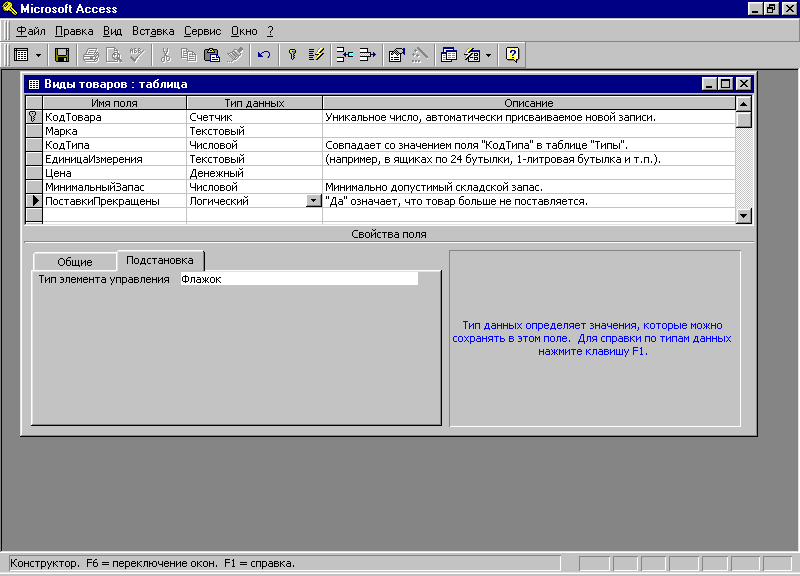Maximize the Виды товаров table window

[725, 84]
